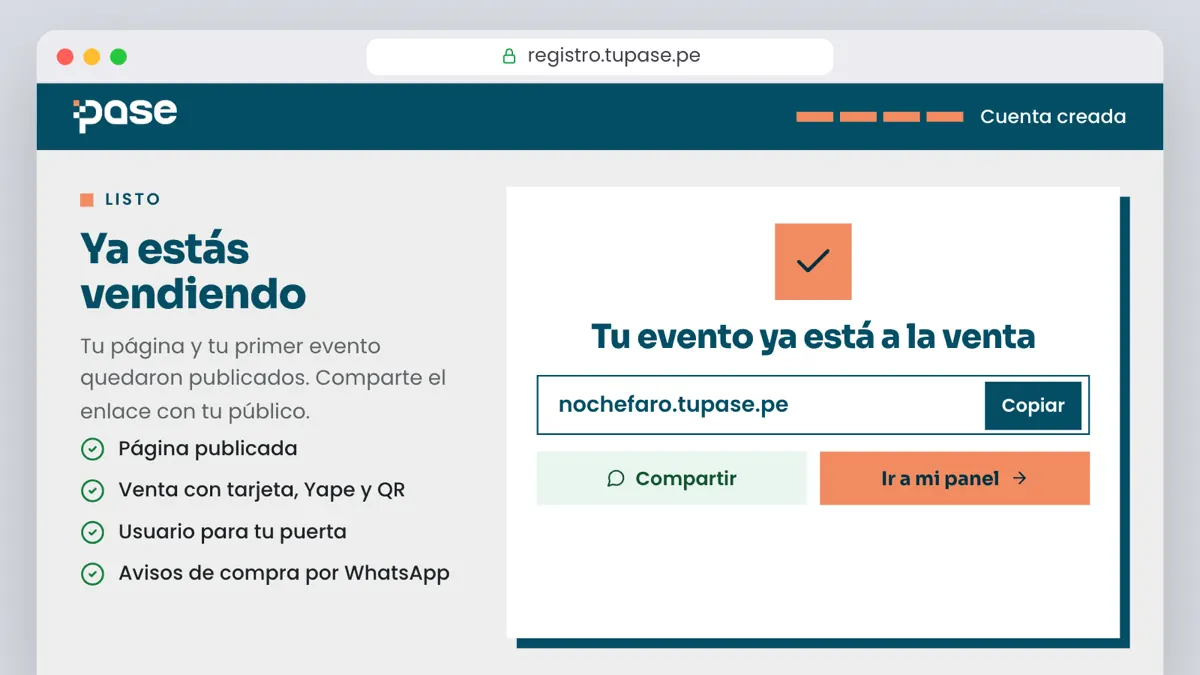Click the heading Tu evento ya está a la venta

pos(813,336)
